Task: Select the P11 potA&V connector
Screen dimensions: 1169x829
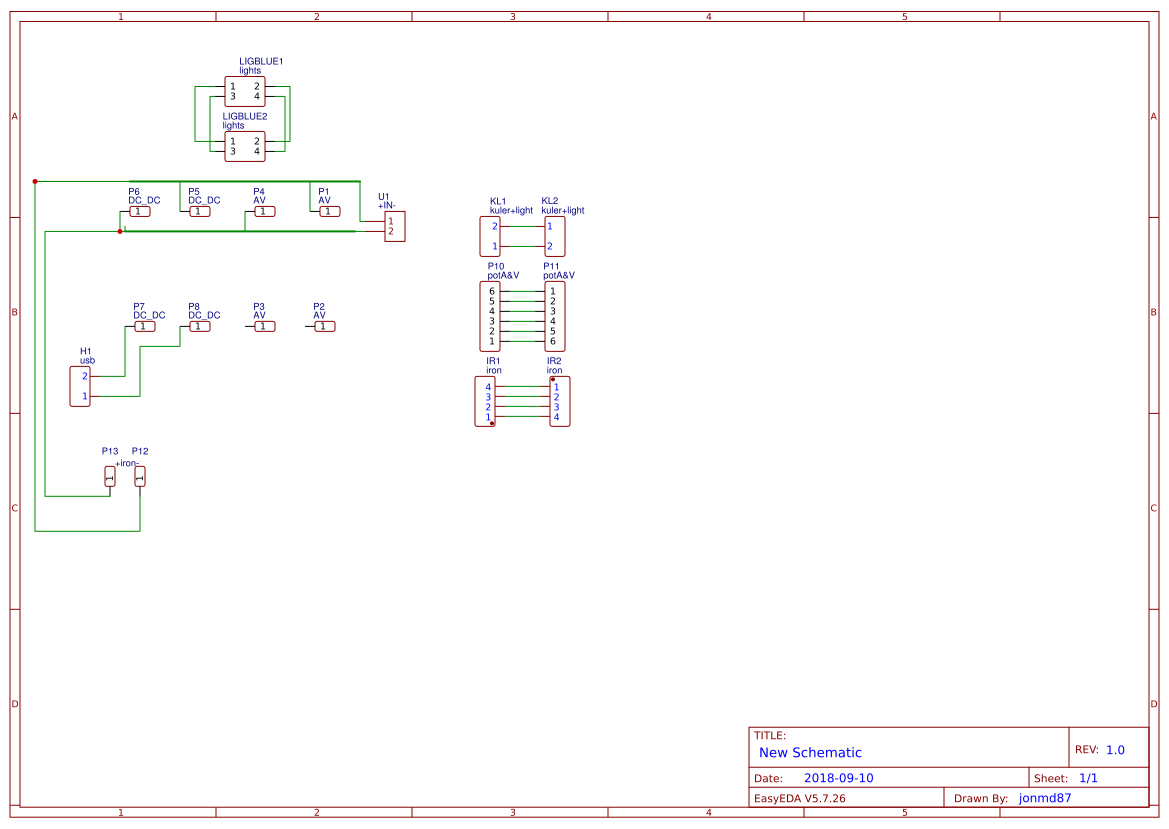Action: (554, 316)
